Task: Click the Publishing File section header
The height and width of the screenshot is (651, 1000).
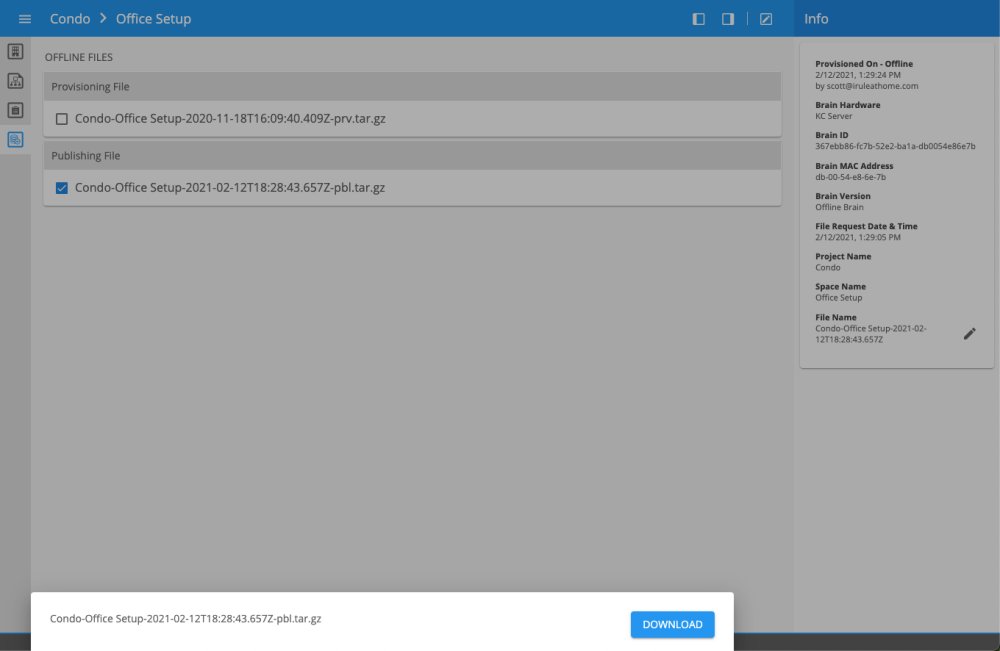Action: [x=412, y=156]
